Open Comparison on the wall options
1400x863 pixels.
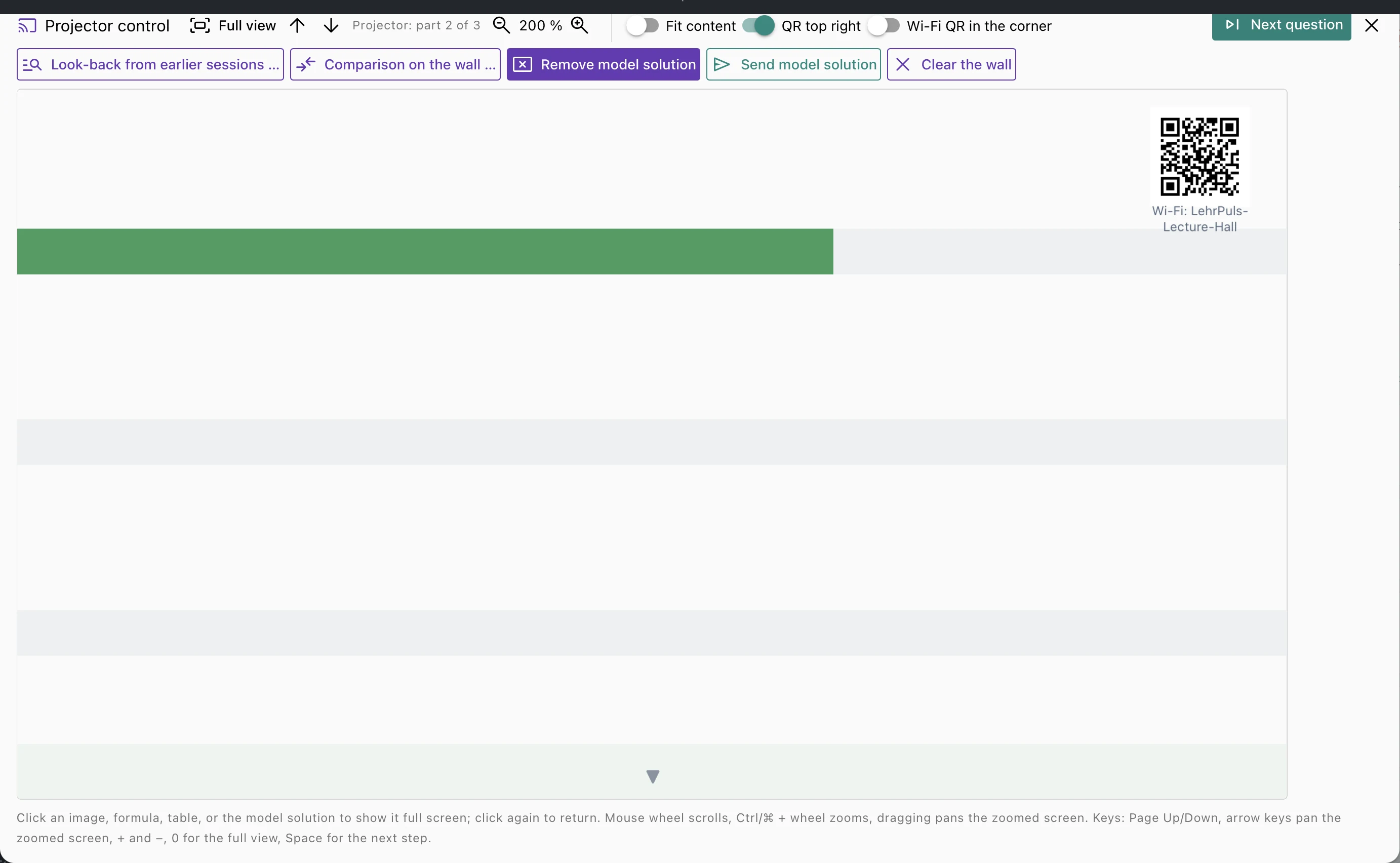coord(395,64)
